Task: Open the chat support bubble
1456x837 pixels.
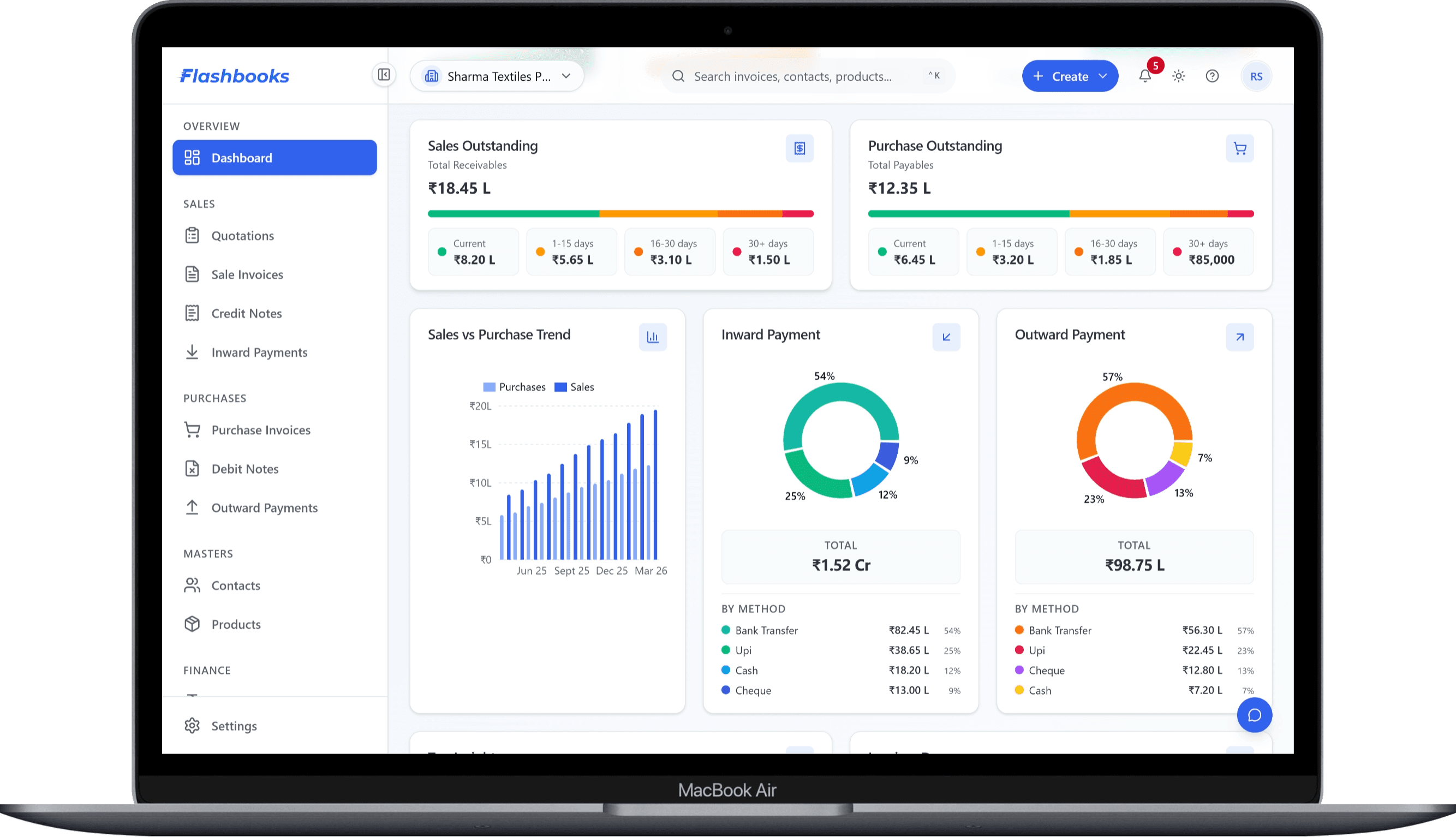Action: (1254, 715)
